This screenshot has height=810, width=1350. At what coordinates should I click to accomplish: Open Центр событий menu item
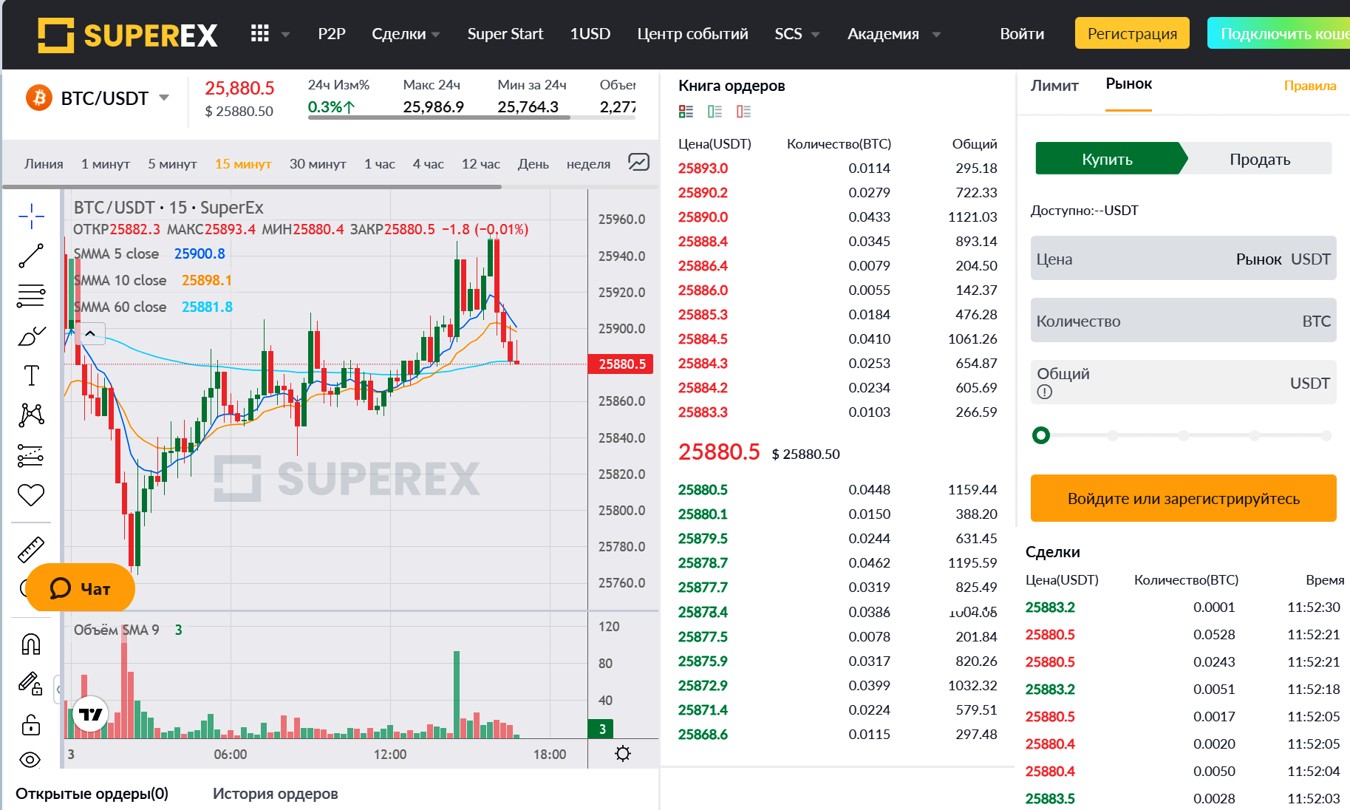[x=693, y=34]
